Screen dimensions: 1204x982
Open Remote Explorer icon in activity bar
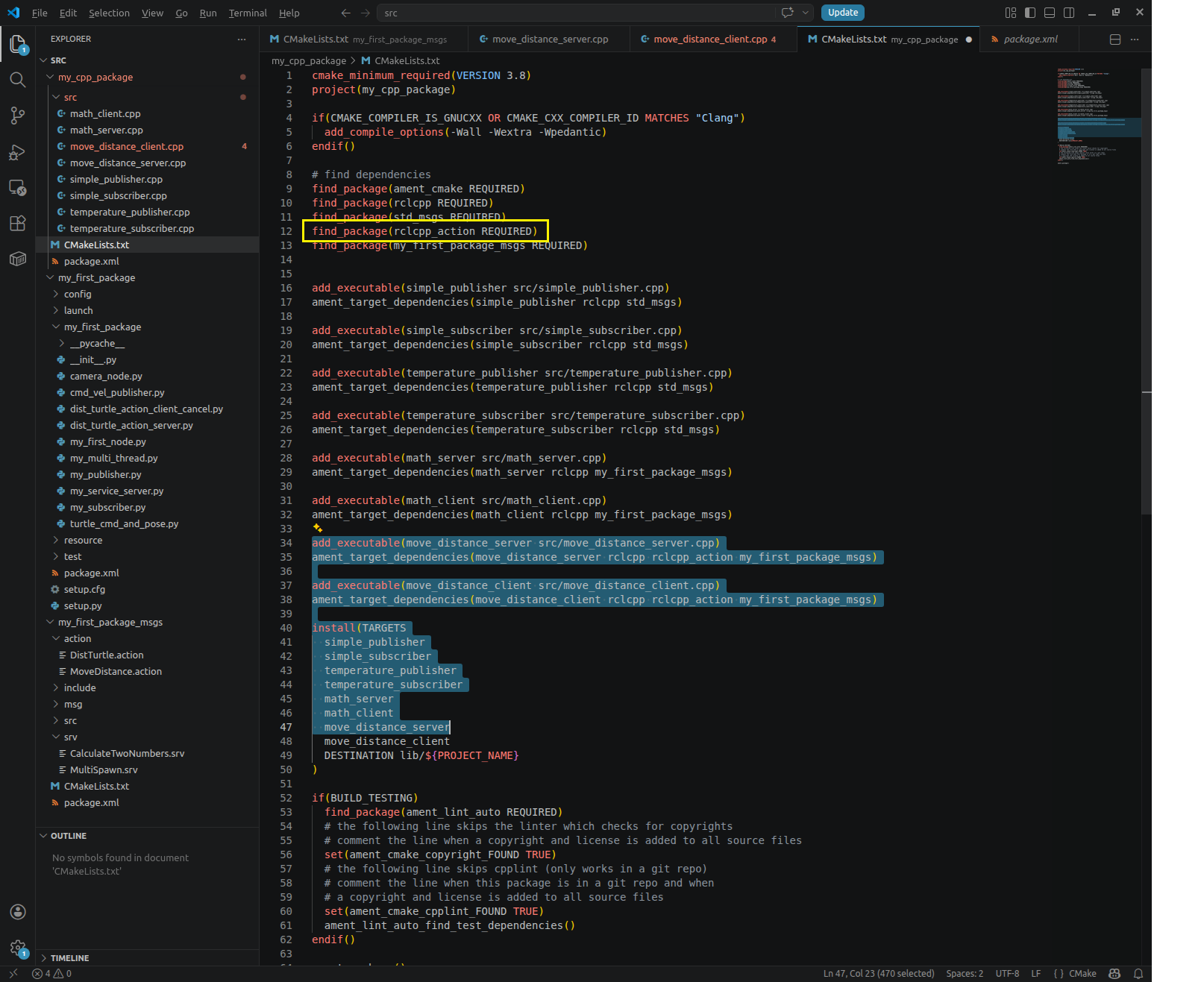coord(18,188)
